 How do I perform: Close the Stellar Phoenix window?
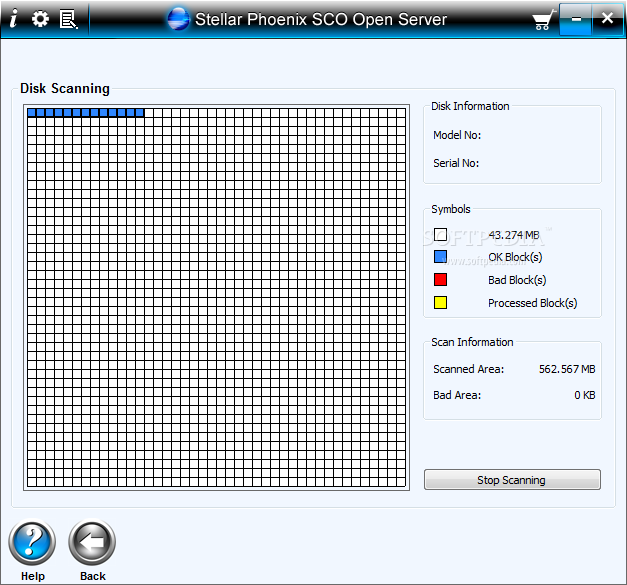607,18
